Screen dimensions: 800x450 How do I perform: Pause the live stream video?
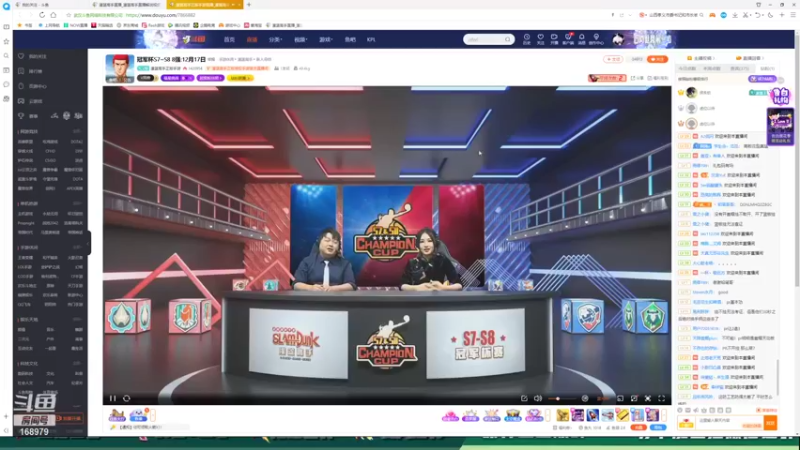point(113,398)
